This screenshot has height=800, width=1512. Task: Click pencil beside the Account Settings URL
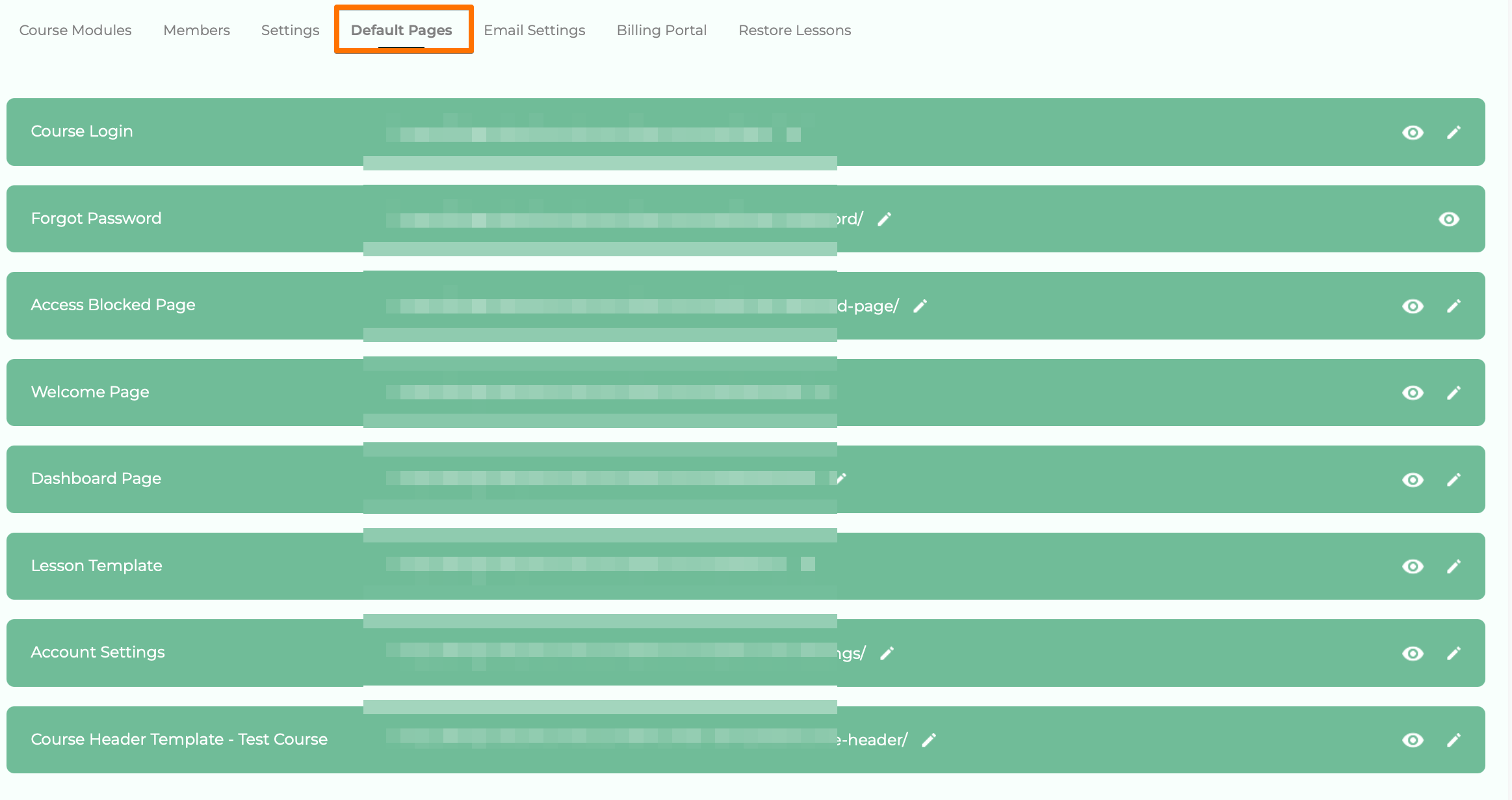(887, 654)
